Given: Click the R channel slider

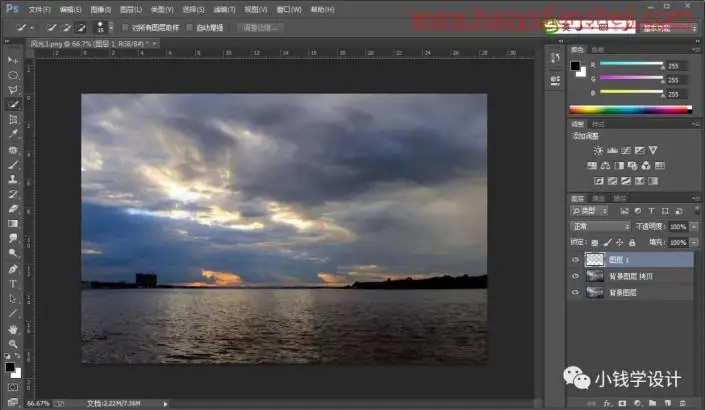Looking at the screenshot, I should click(631, 64).
